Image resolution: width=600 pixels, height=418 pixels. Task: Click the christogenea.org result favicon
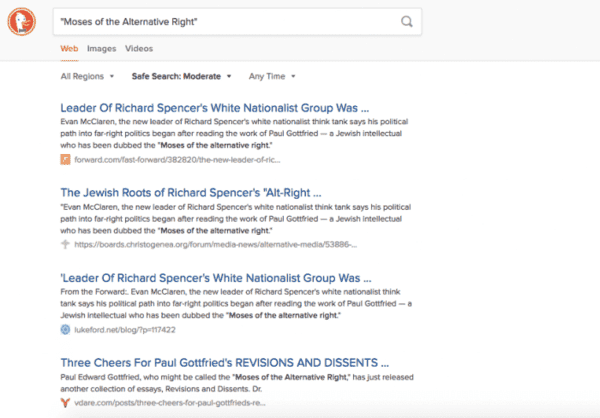(65, 243)
